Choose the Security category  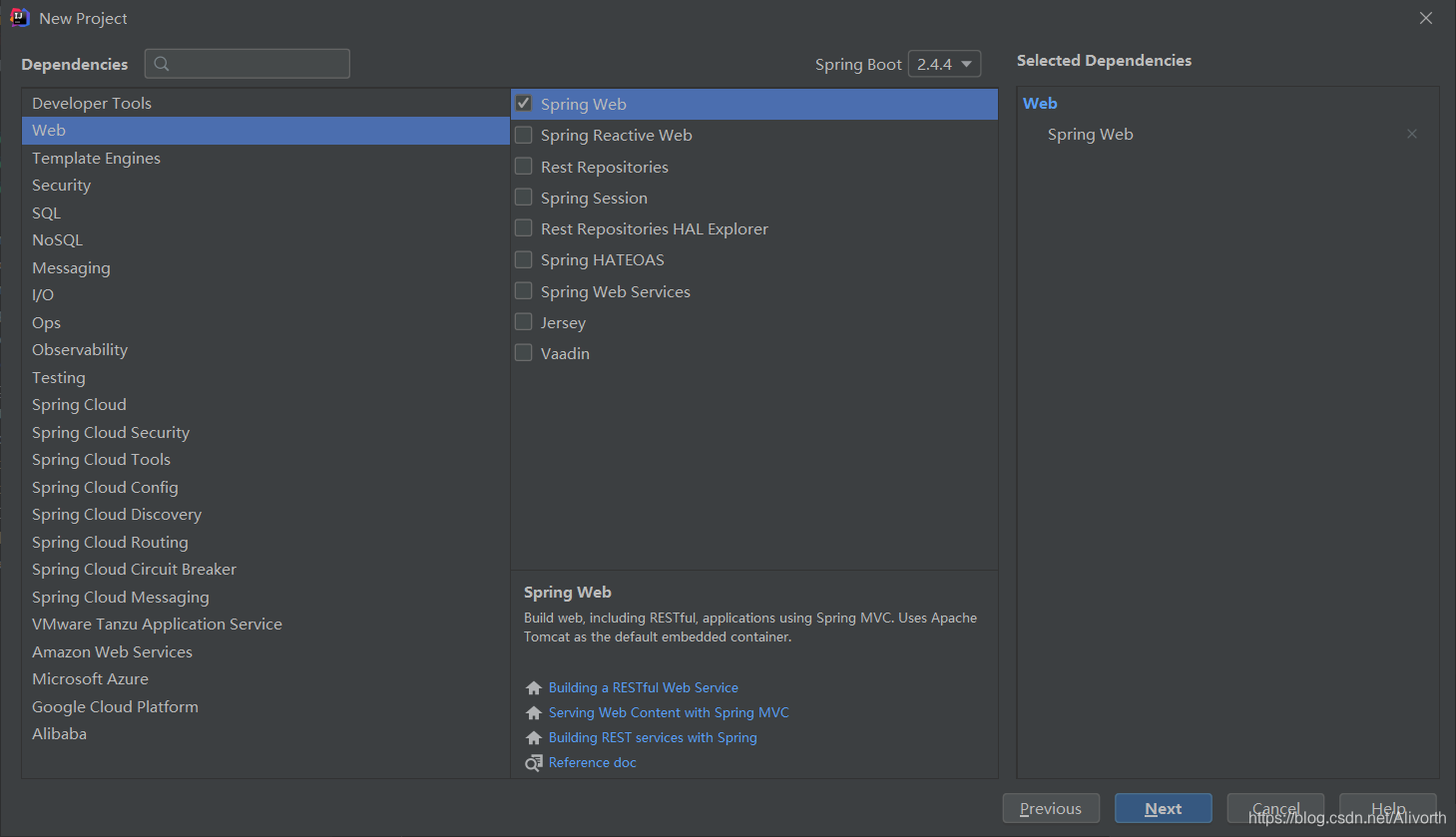(x=265, y=186)
